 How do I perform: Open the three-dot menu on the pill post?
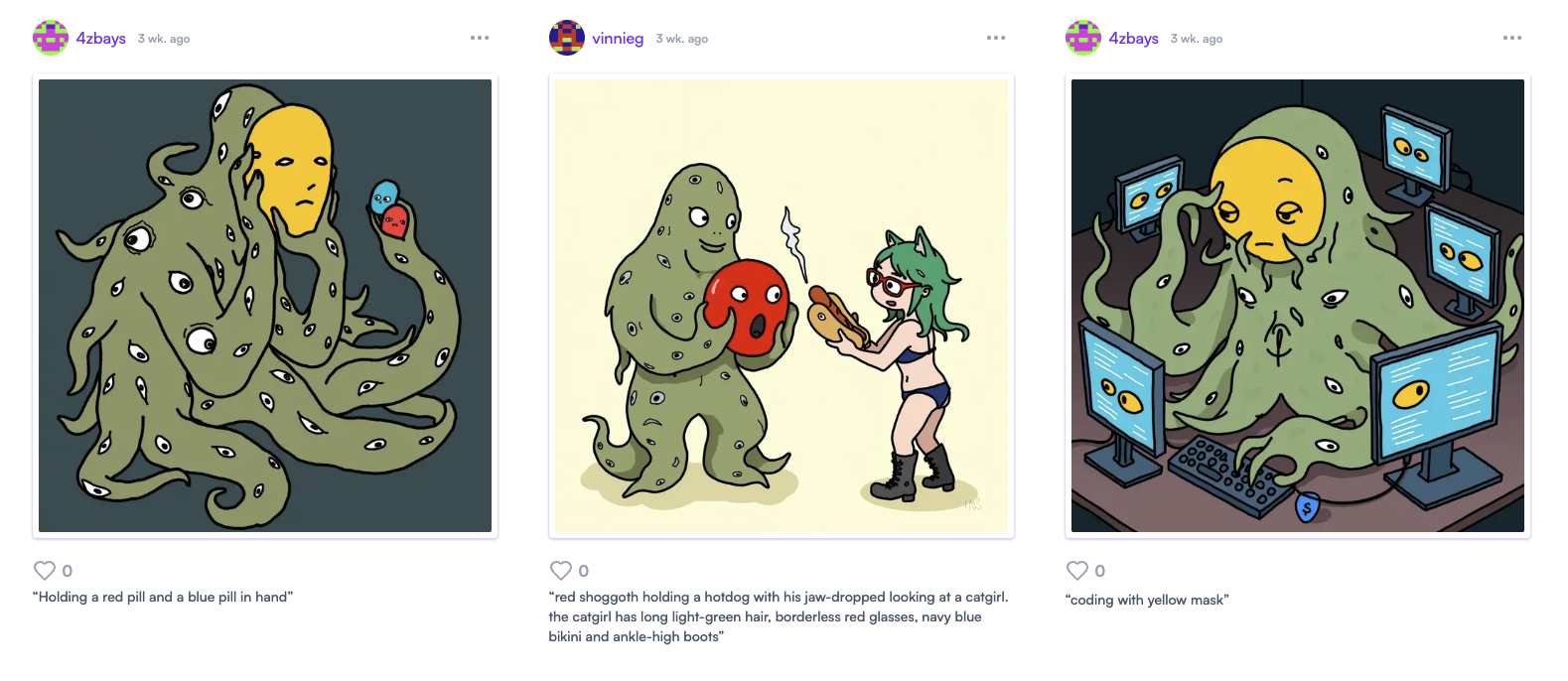(480, 38)
